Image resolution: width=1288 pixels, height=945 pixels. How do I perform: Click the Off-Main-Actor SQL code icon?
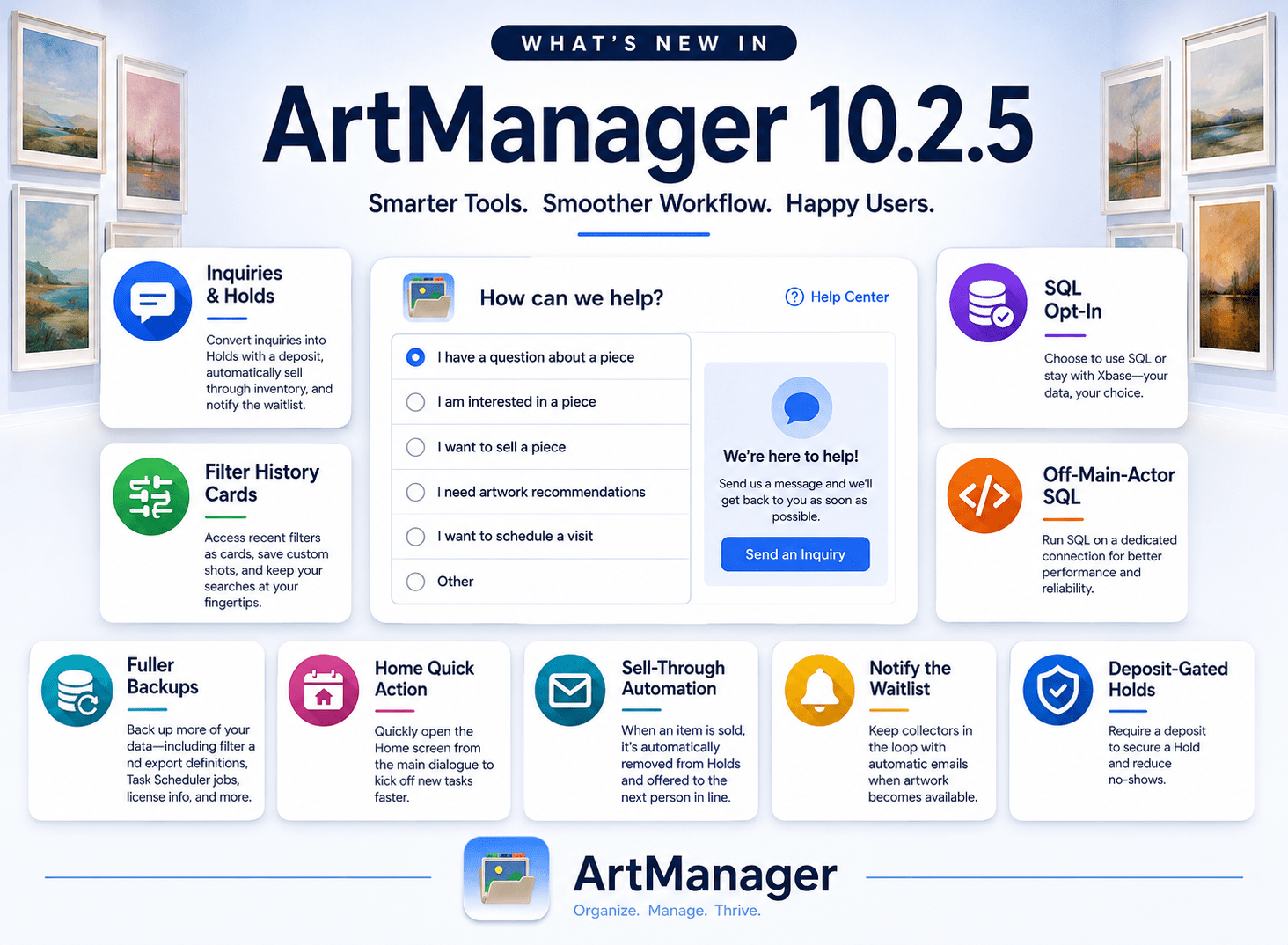(x=984, y=495)
